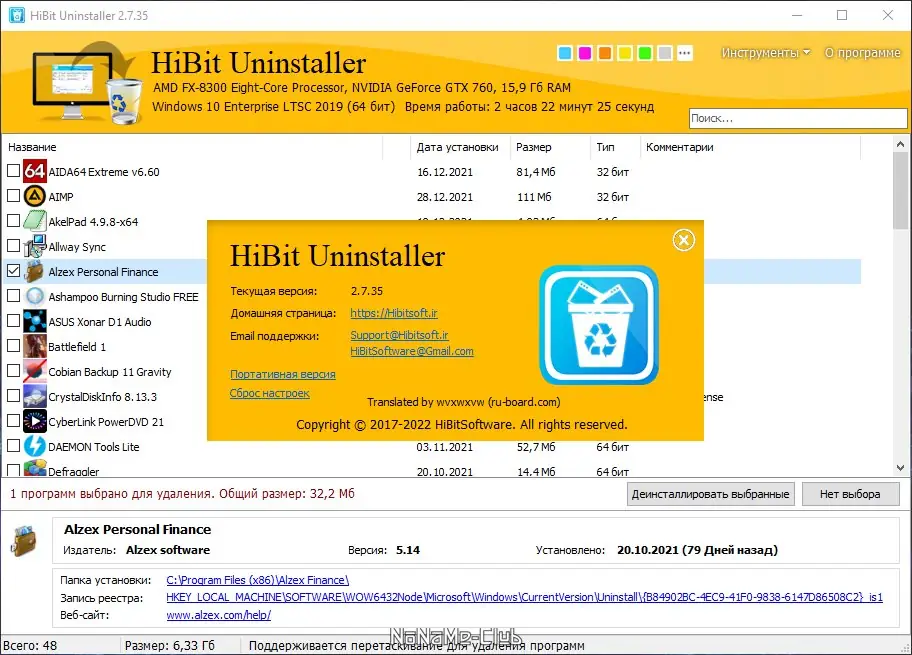Click the Поиск search field
Image resolution: width=912 pixels, height=655 pixels.
click(798, 118)
